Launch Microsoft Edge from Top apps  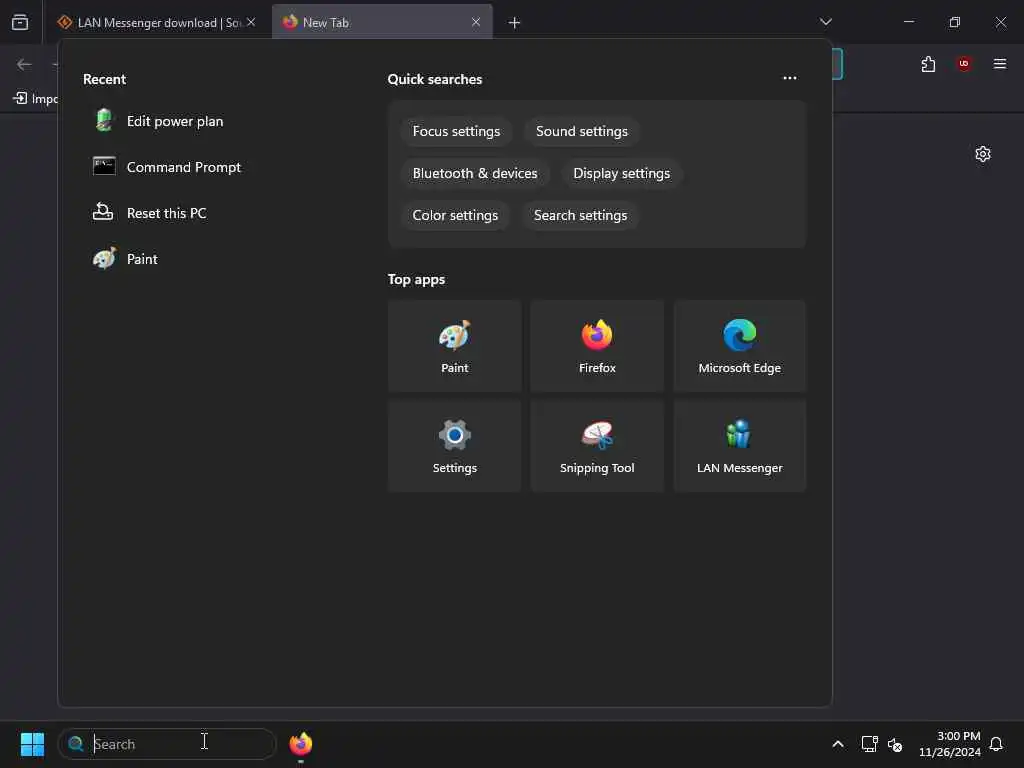pos(739,346)
